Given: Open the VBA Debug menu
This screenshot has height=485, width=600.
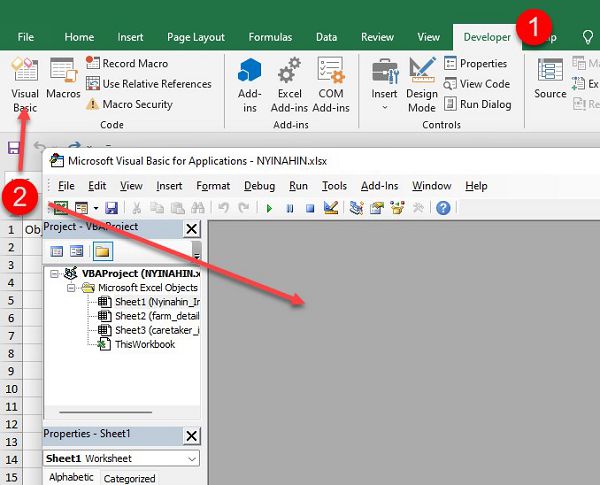Looking at the screenshot, I should click(x=259, y=186).
